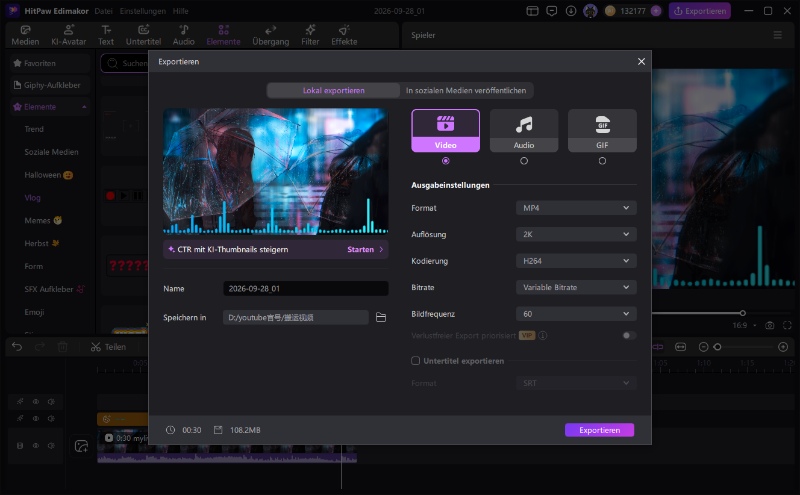Click the Exportieren button in title bar
The image size is (800, 495).
coord(699,11)
